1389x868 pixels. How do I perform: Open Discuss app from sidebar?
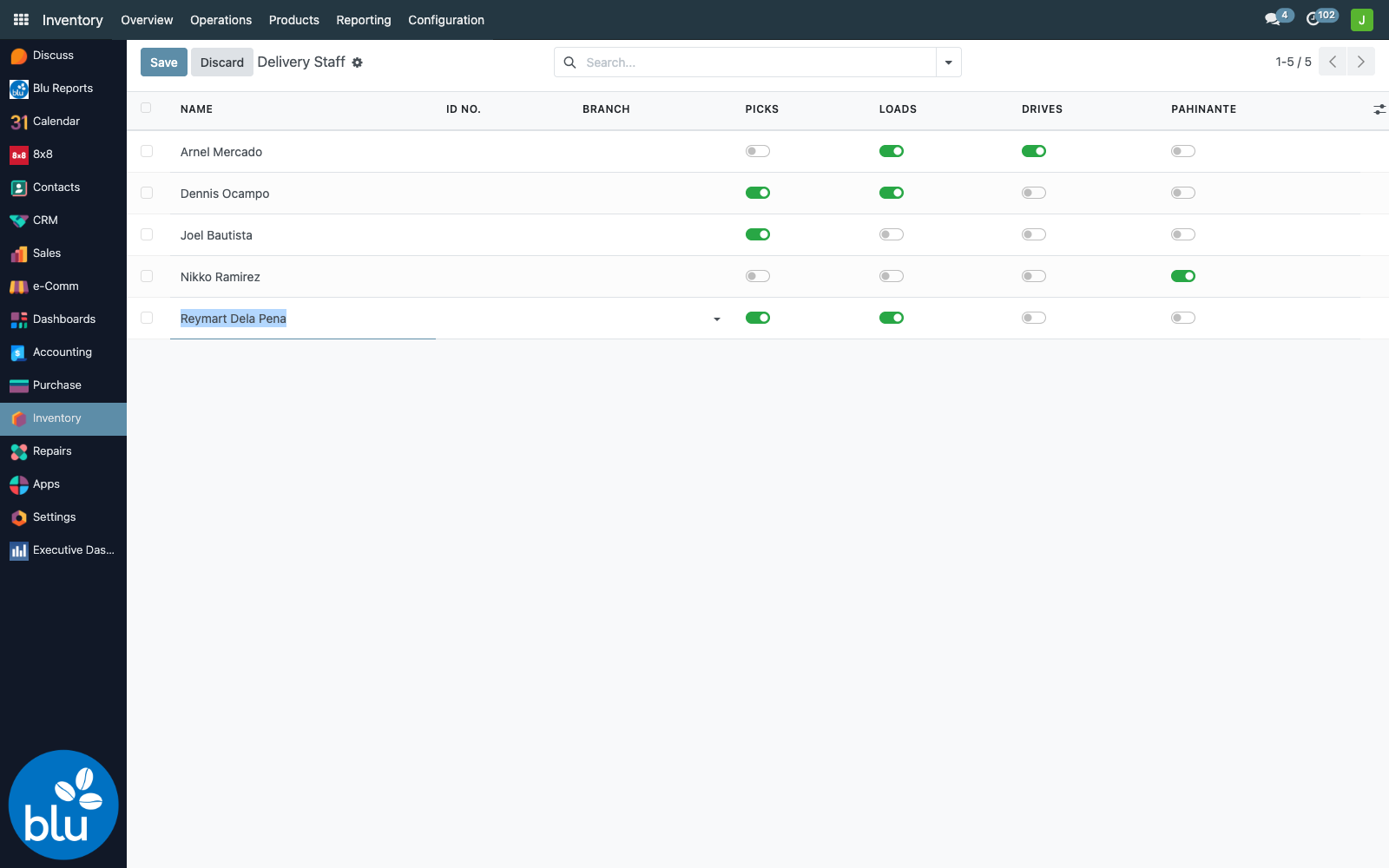click(x=63, y=56)
